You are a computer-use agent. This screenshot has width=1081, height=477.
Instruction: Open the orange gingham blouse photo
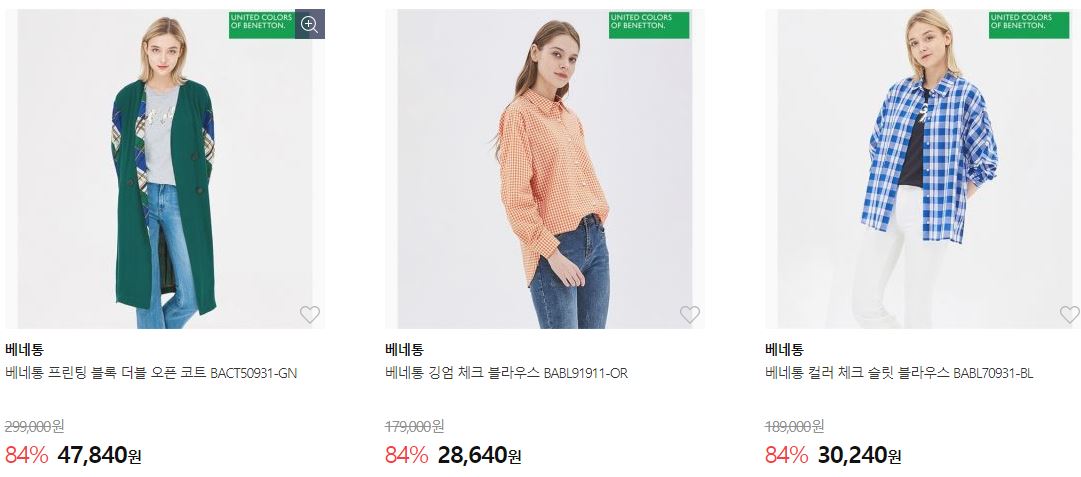[x=545, y=169]
